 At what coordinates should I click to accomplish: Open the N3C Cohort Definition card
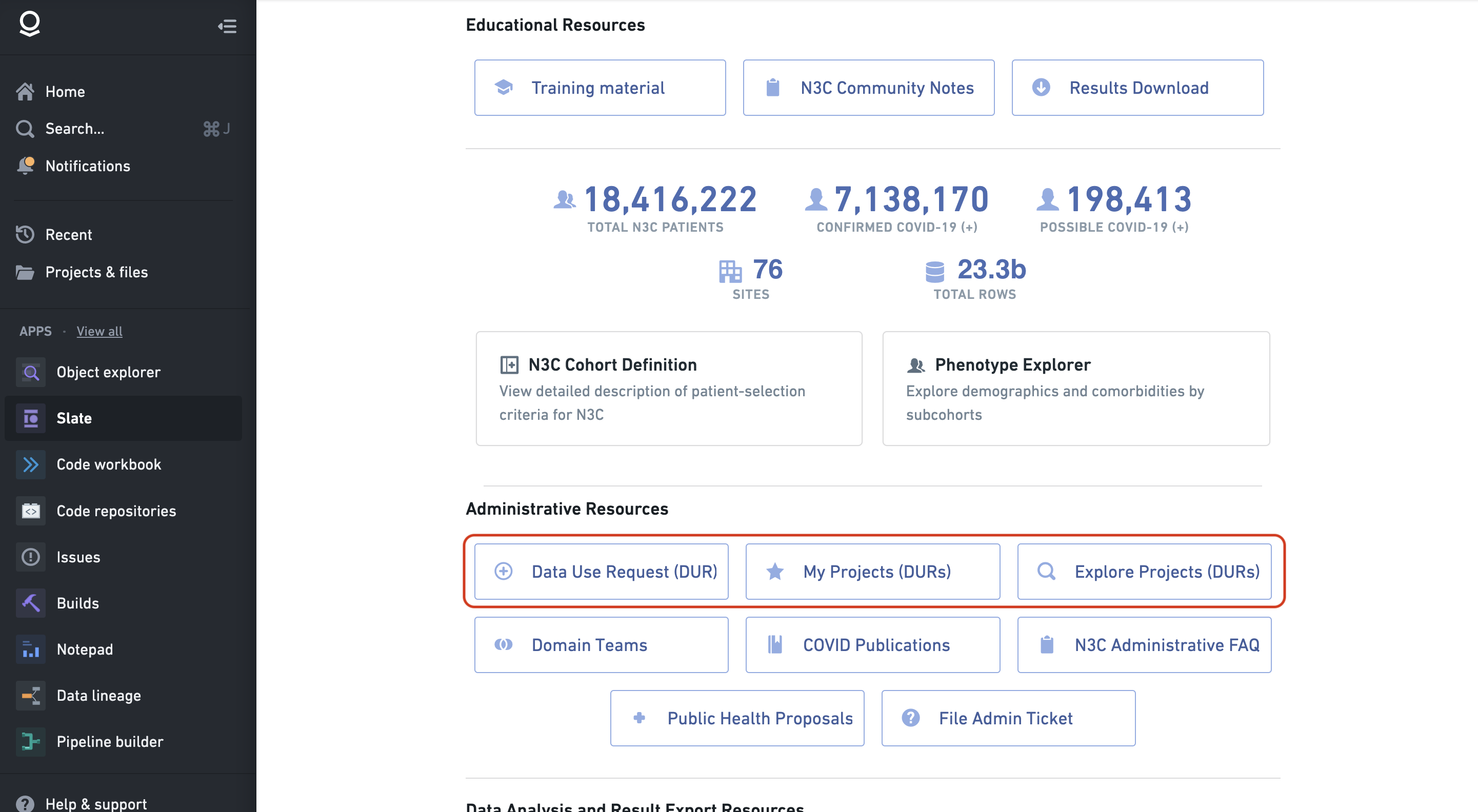pos(668,388)
